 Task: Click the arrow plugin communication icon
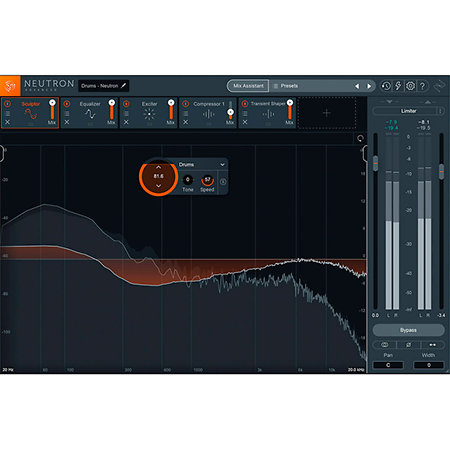(x=439, y=86)
